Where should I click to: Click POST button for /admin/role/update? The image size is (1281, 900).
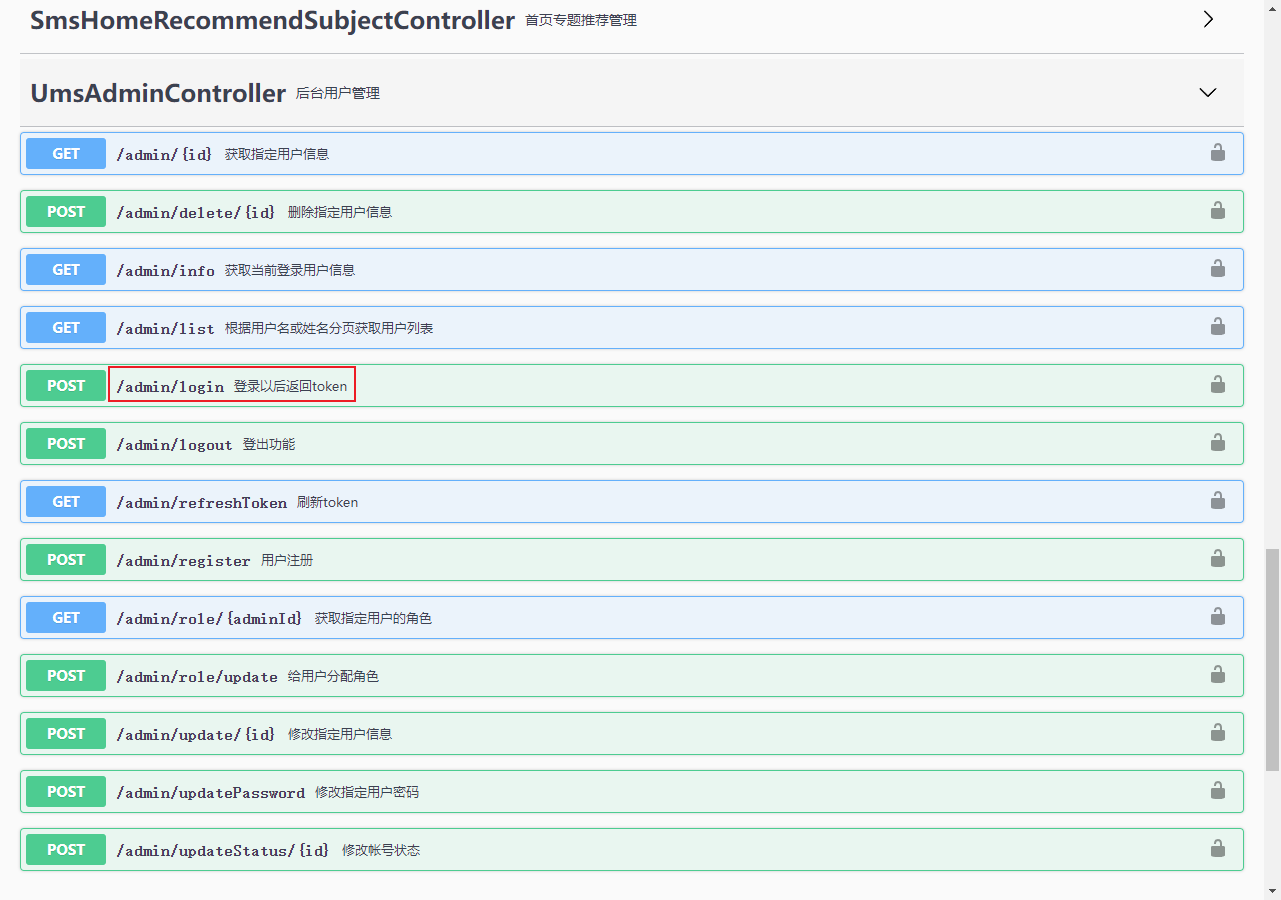[x=66, y=676]
